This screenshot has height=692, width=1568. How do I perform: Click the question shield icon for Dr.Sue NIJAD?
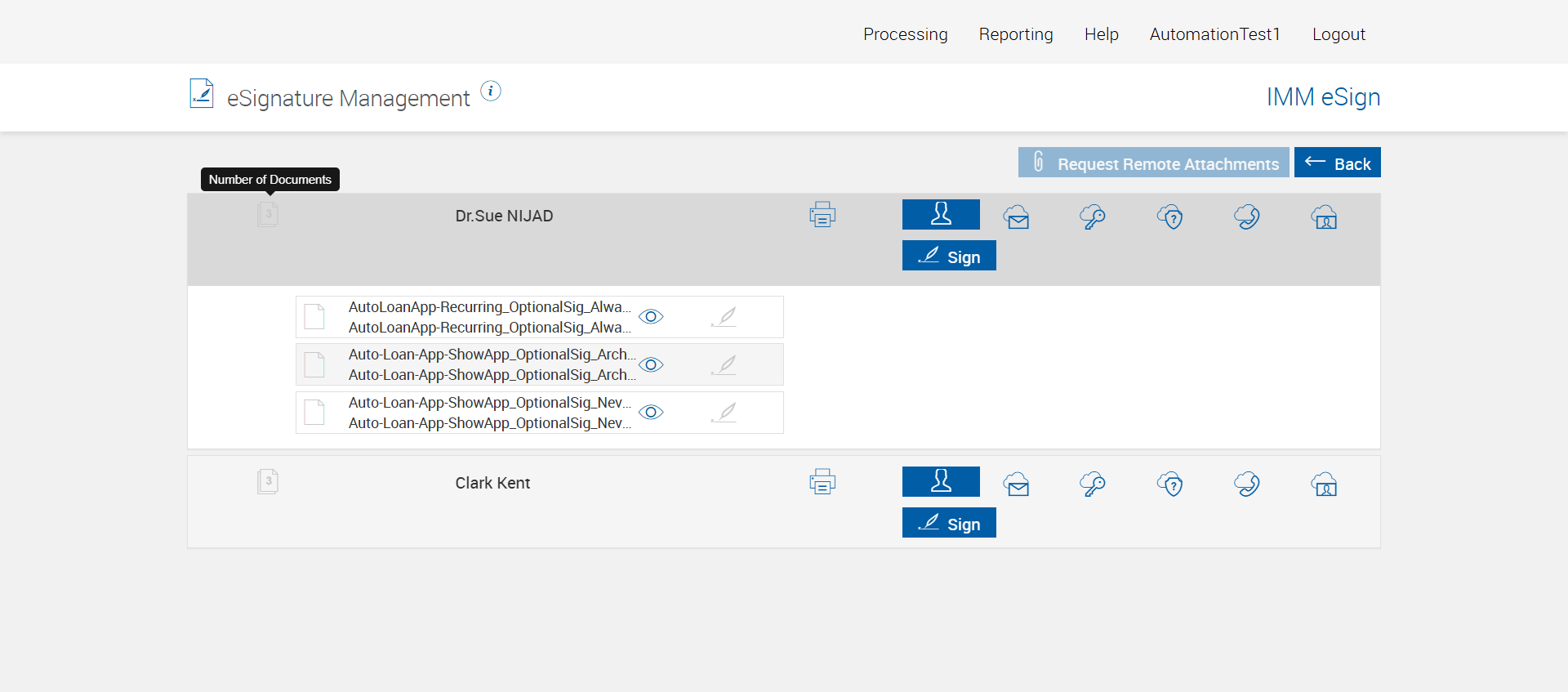(1170, 217)
